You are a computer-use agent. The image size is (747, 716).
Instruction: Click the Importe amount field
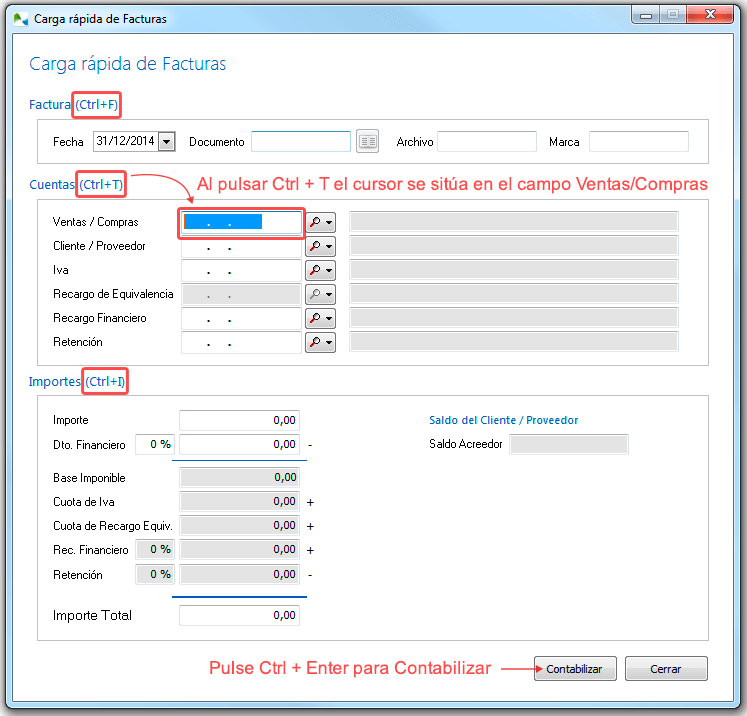(x=239, y=421)
